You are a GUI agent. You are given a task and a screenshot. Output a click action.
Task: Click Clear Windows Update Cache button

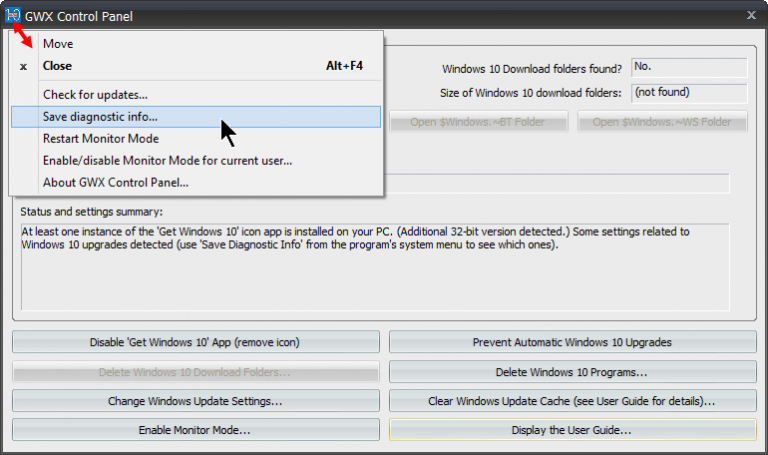coord(573,401)
